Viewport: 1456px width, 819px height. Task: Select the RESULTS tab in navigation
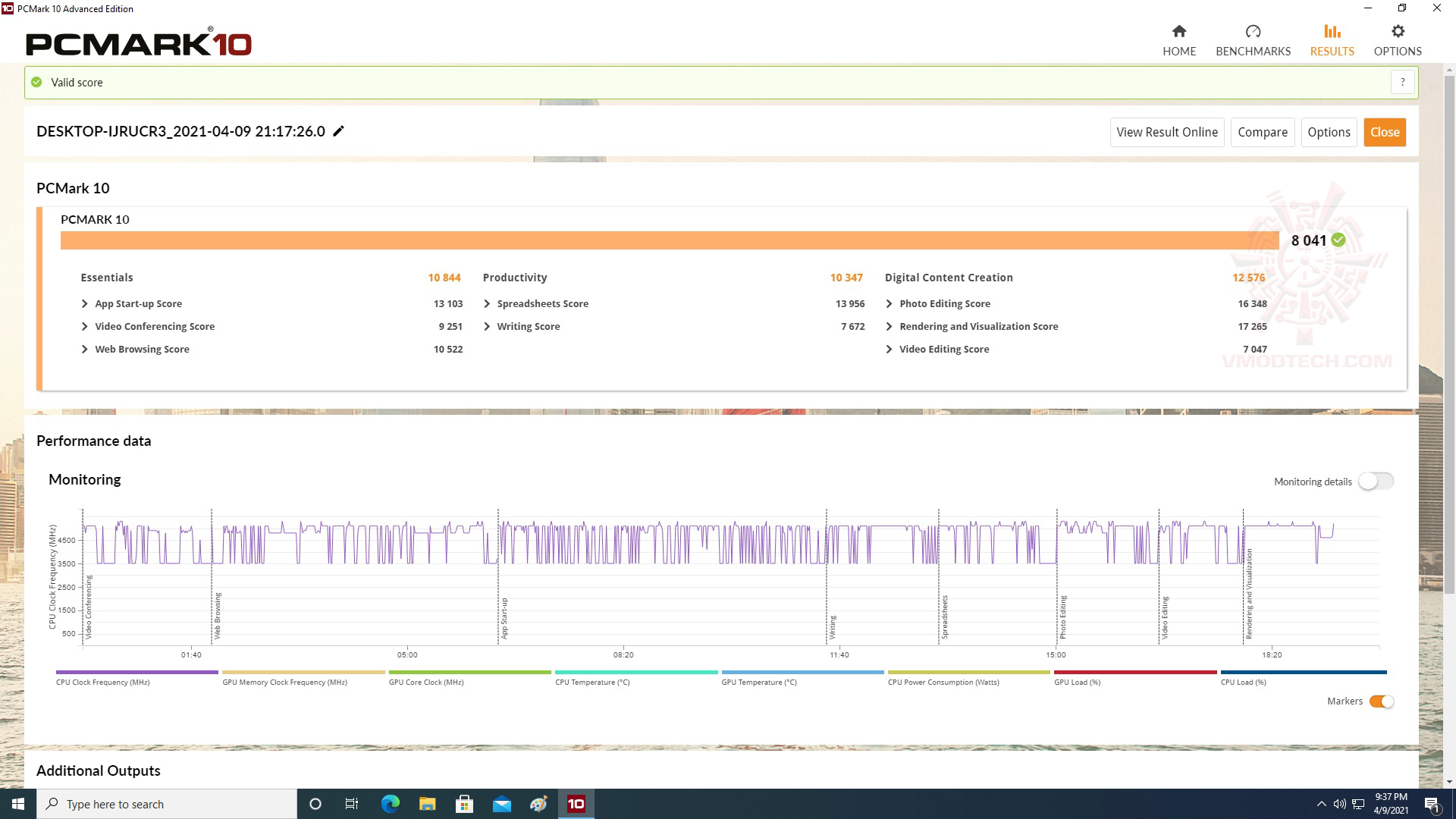tap(1330, 40)
